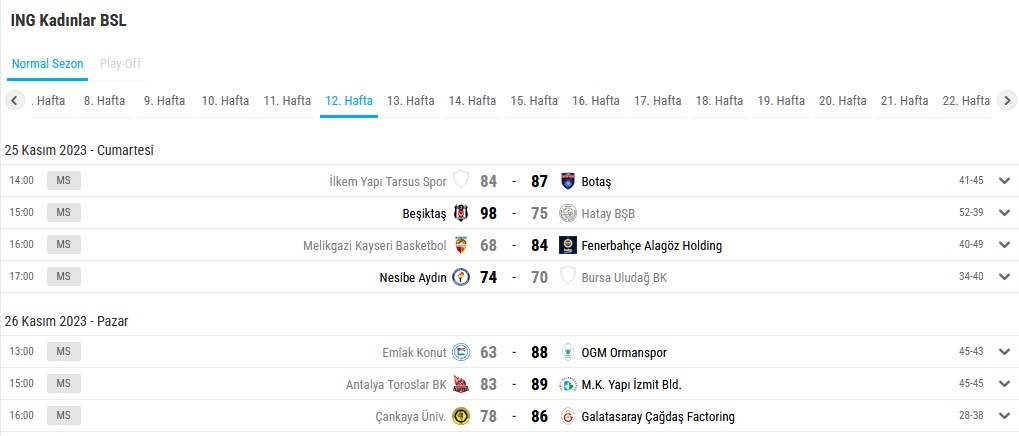This screenshot has width=1019, height=436.
Task: Click the Antalya Toroslar BK logo
Action: click(461, 384)
